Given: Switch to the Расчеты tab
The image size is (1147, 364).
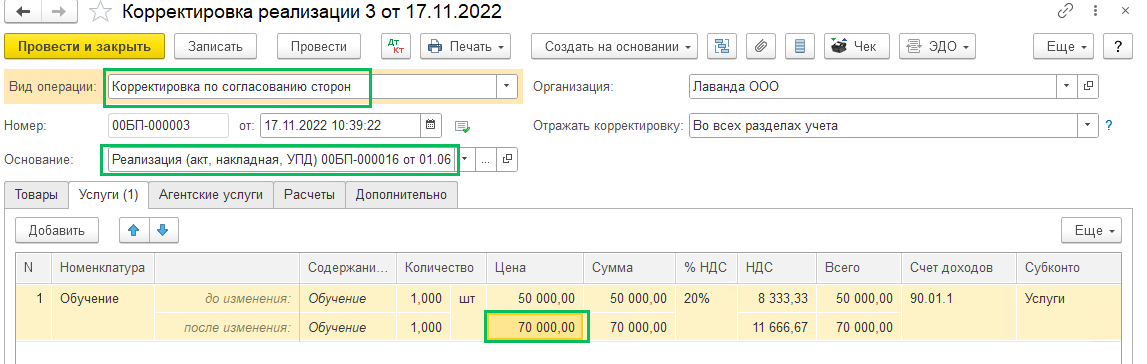Looking at the screenshot, I should (x=309, y=194).
